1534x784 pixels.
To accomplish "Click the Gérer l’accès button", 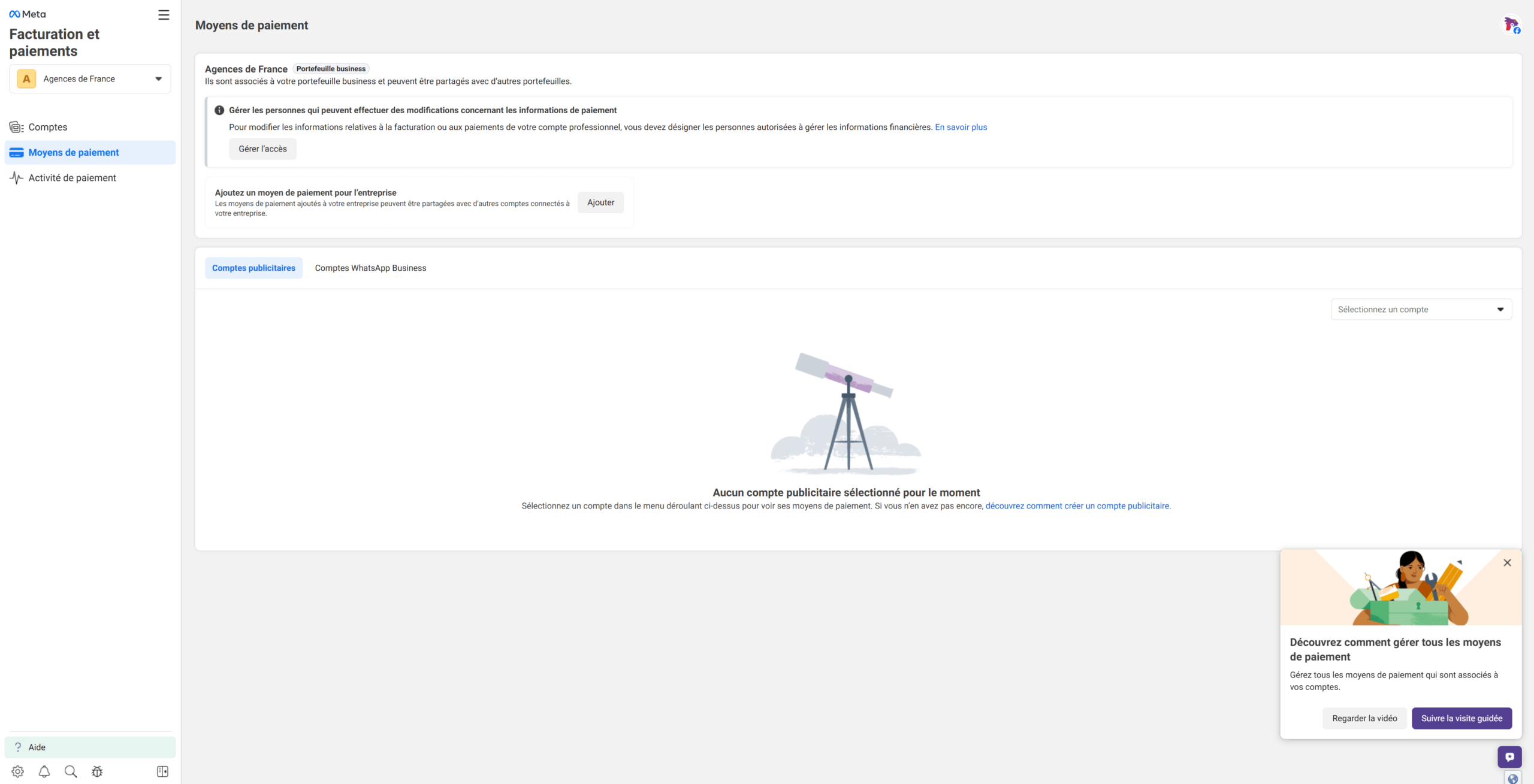I will (262, 149).
